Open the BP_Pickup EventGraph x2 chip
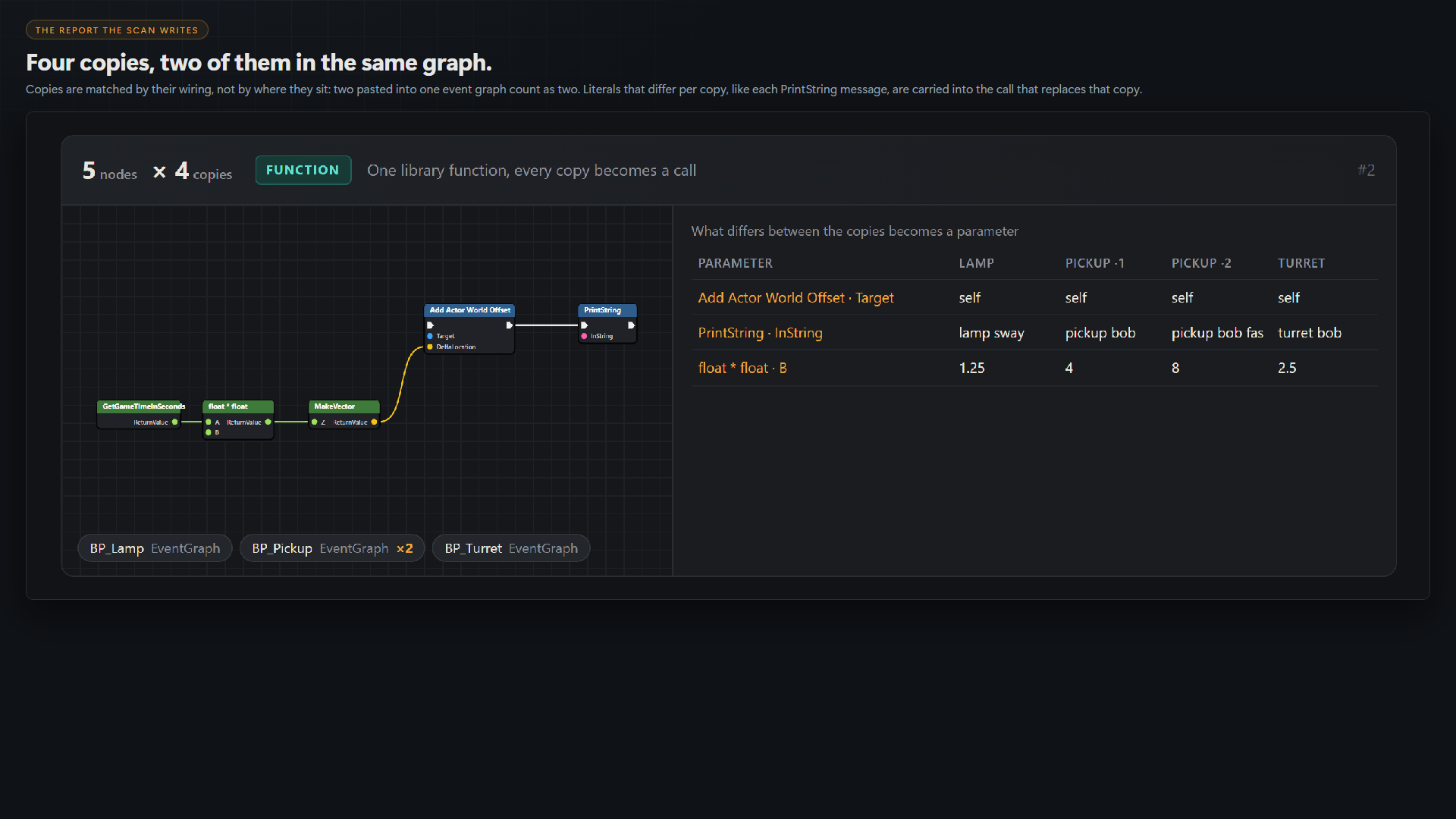 [x=332, y=548]
